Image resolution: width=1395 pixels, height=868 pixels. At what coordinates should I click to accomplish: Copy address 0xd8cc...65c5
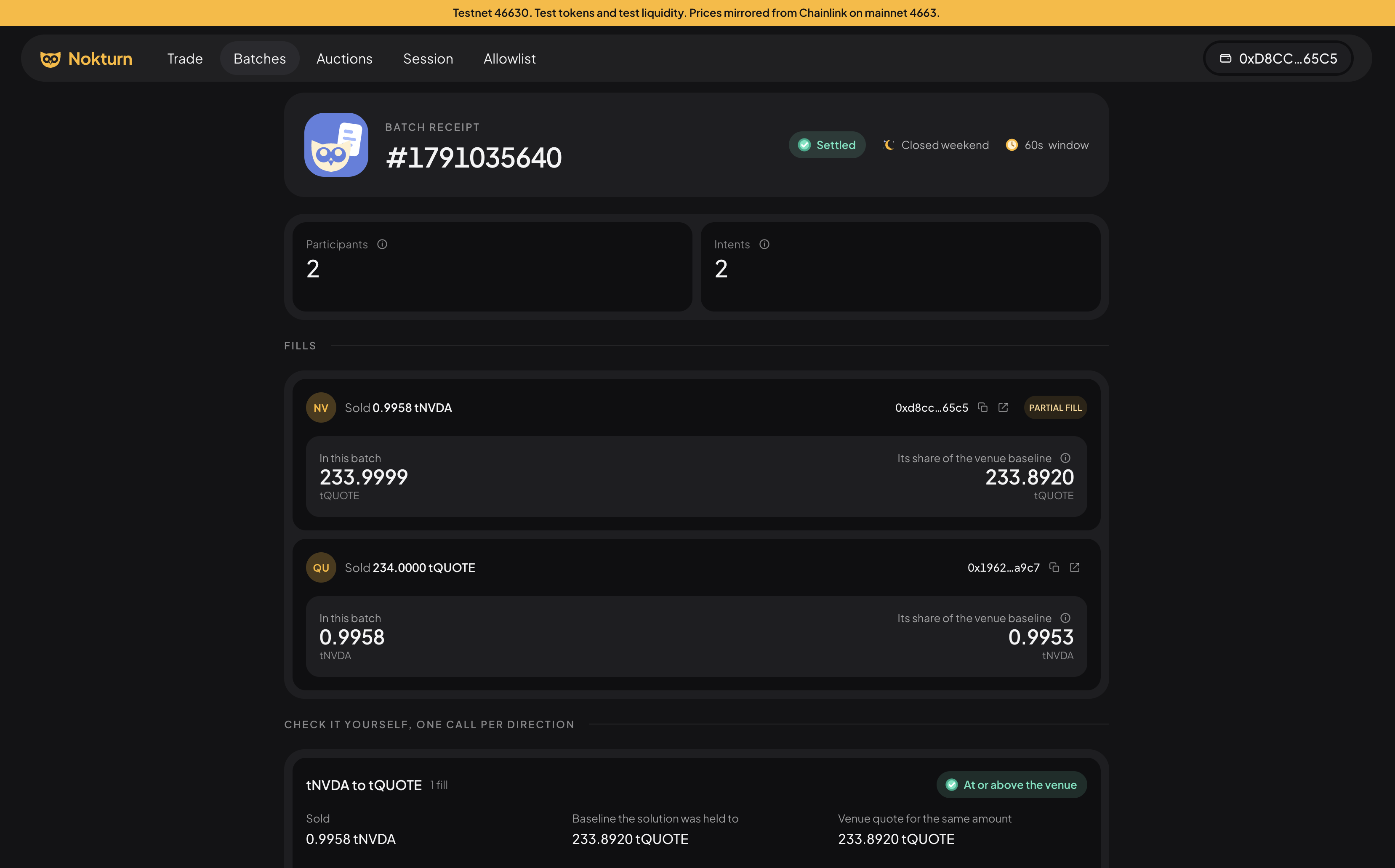click(983, 407)
